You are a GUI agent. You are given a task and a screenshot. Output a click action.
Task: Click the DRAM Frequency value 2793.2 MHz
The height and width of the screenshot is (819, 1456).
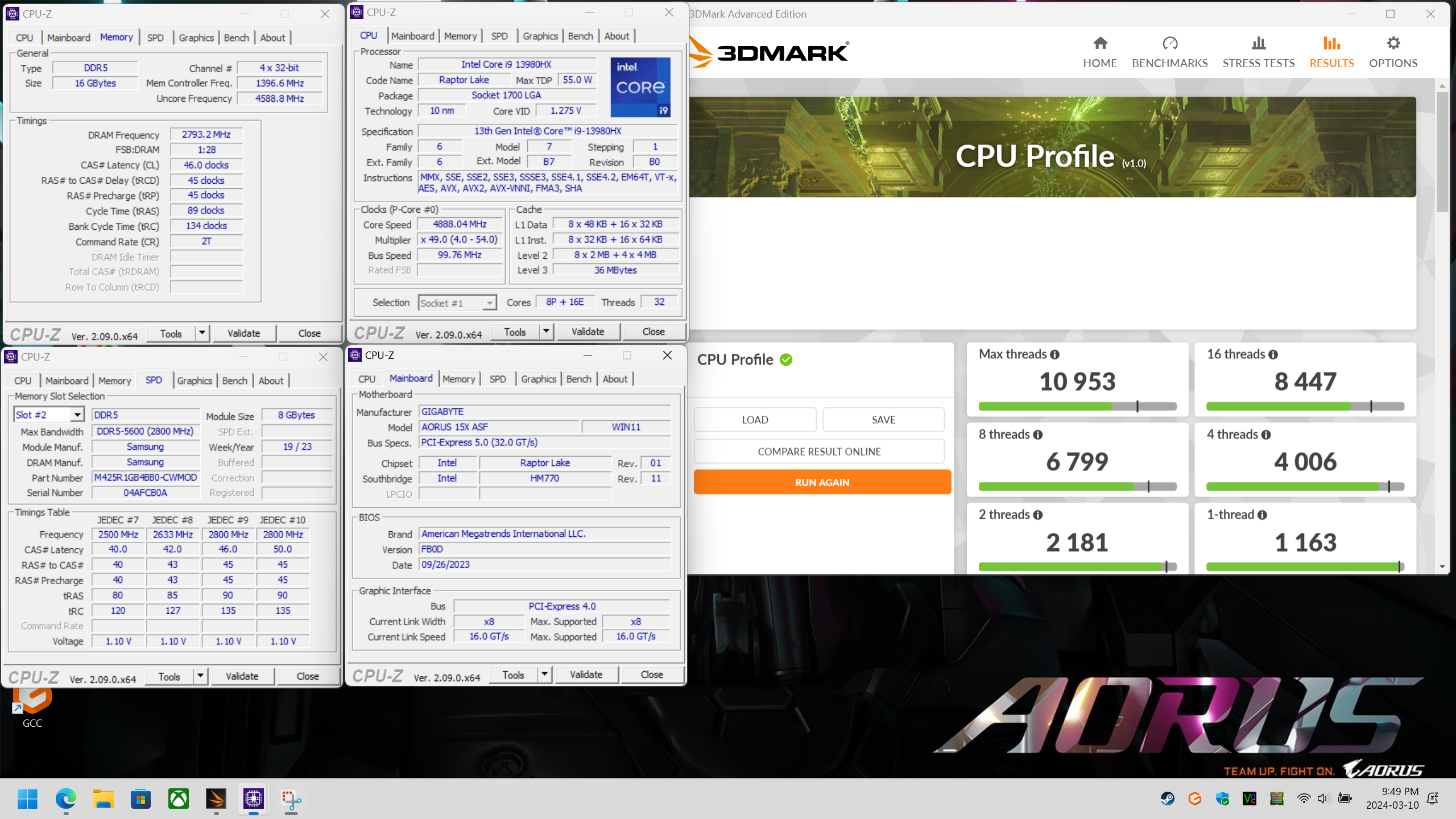(x=206, y=135)
